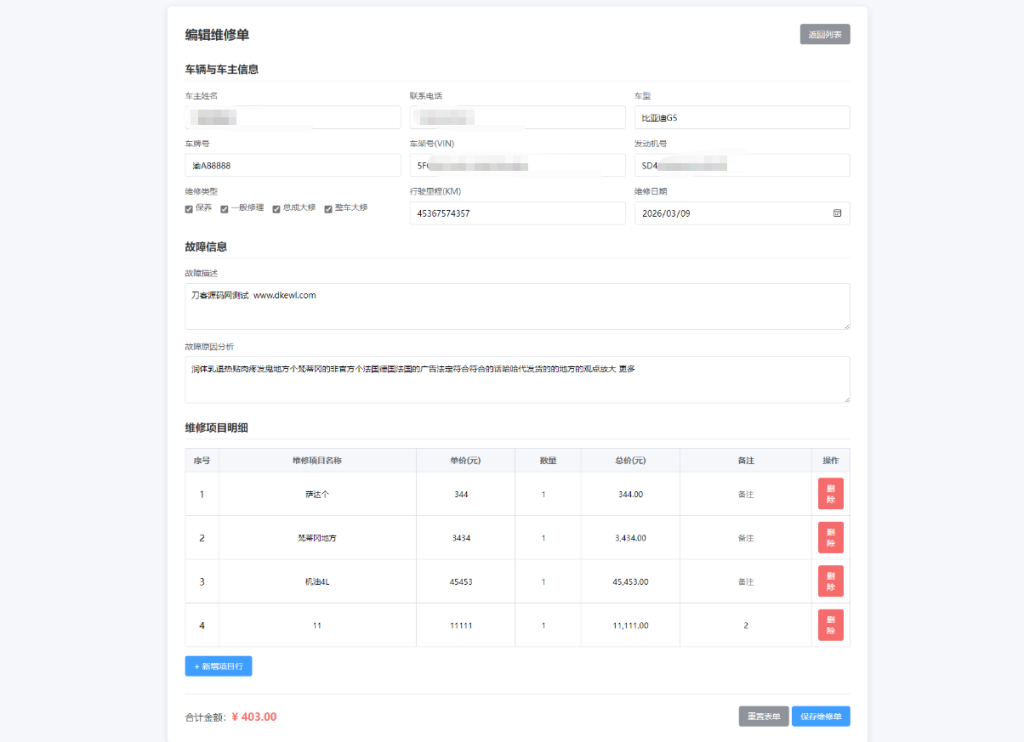This screenshot has width=1024, height=742.
Task: Delete the 梵蒂冈地方 repair item row
Action: pos(830,537)
